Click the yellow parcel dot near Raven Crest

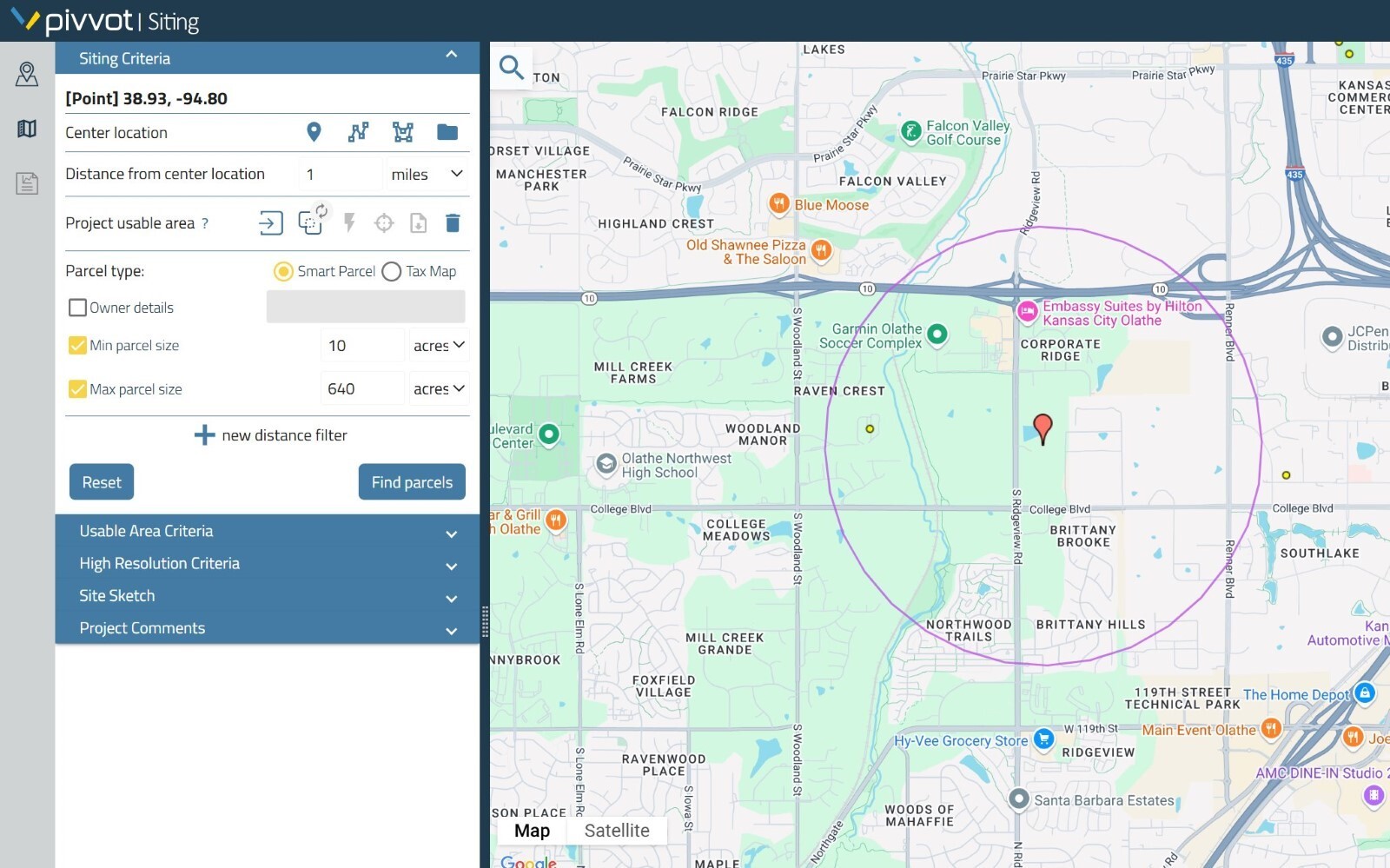tap(870, 428)
